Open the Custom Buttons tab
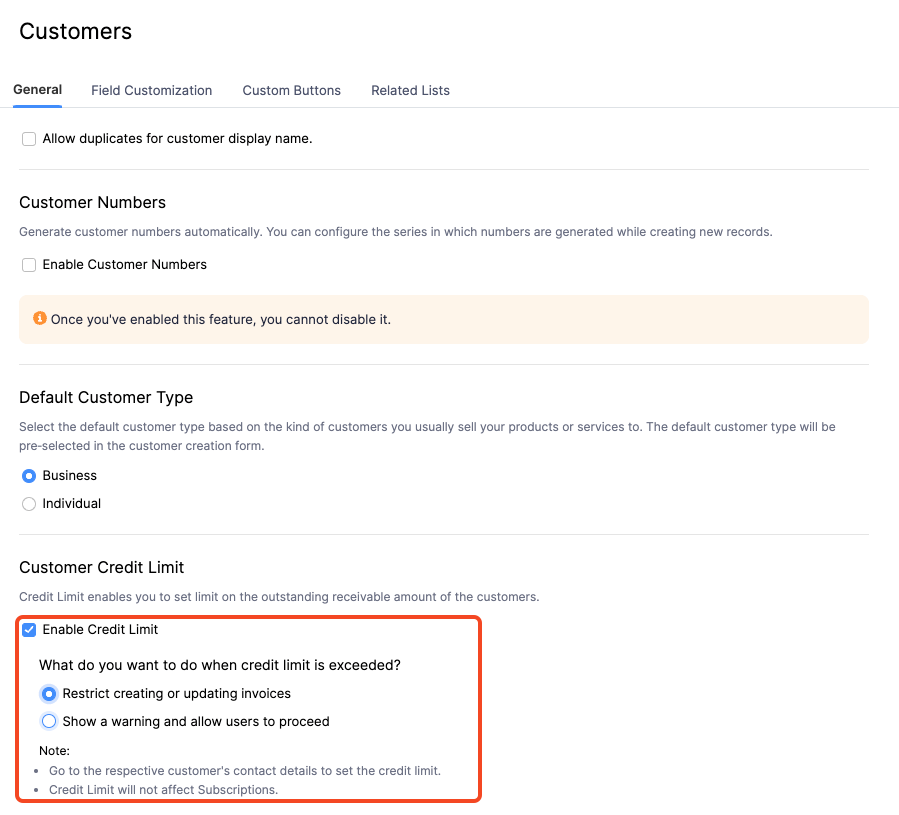The height and width of the screenshot is (815, 899). point(291,91)
